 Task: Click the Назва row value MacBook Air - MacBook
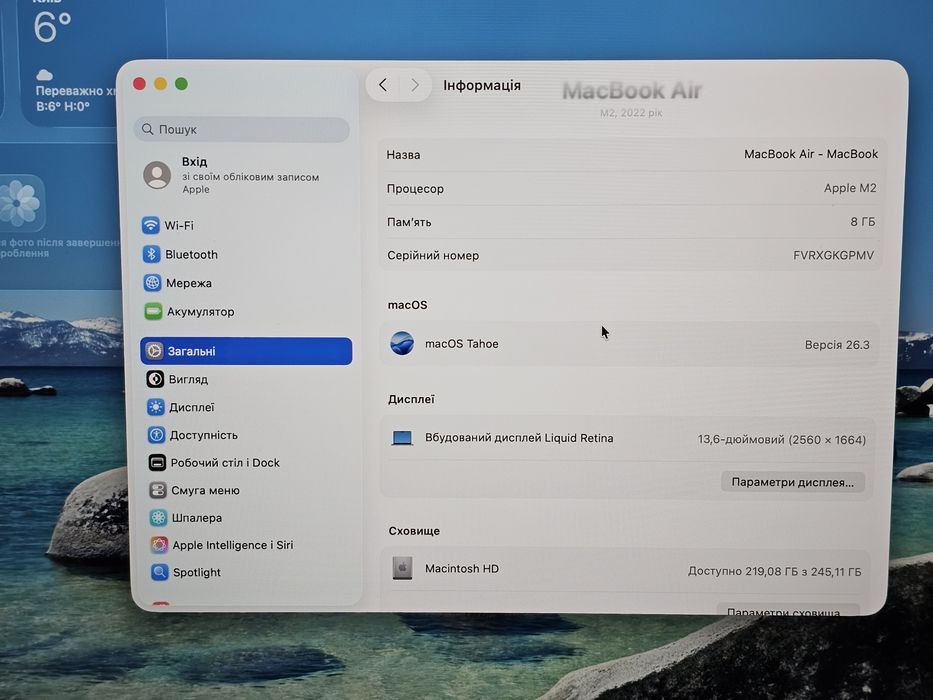811,154
